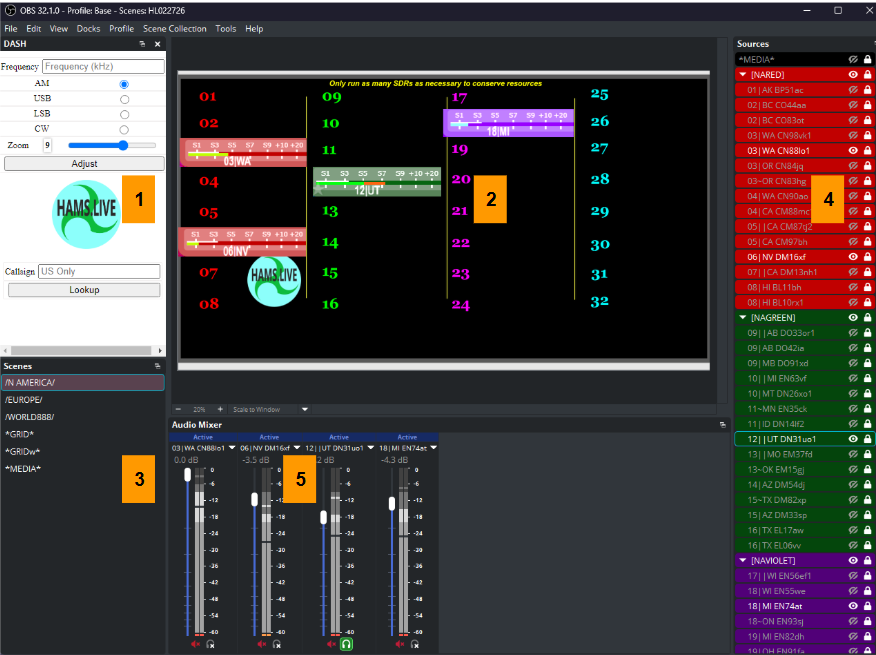Open the Docks menu
This screenshot has width=876, height=655.
click(x=89, y=29)
